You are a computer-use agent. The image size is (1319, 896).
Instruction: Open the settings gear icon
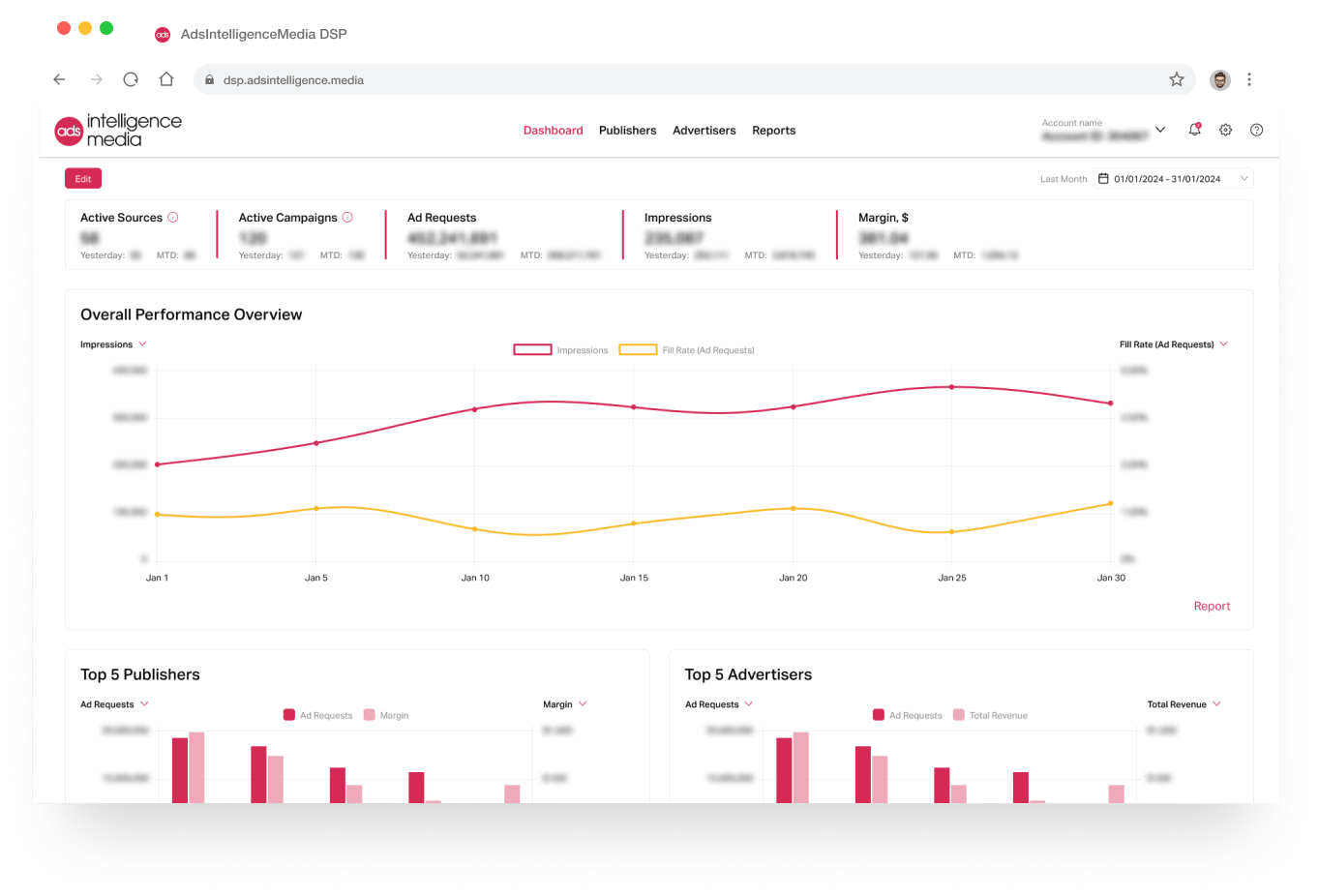click(1225, 130)
